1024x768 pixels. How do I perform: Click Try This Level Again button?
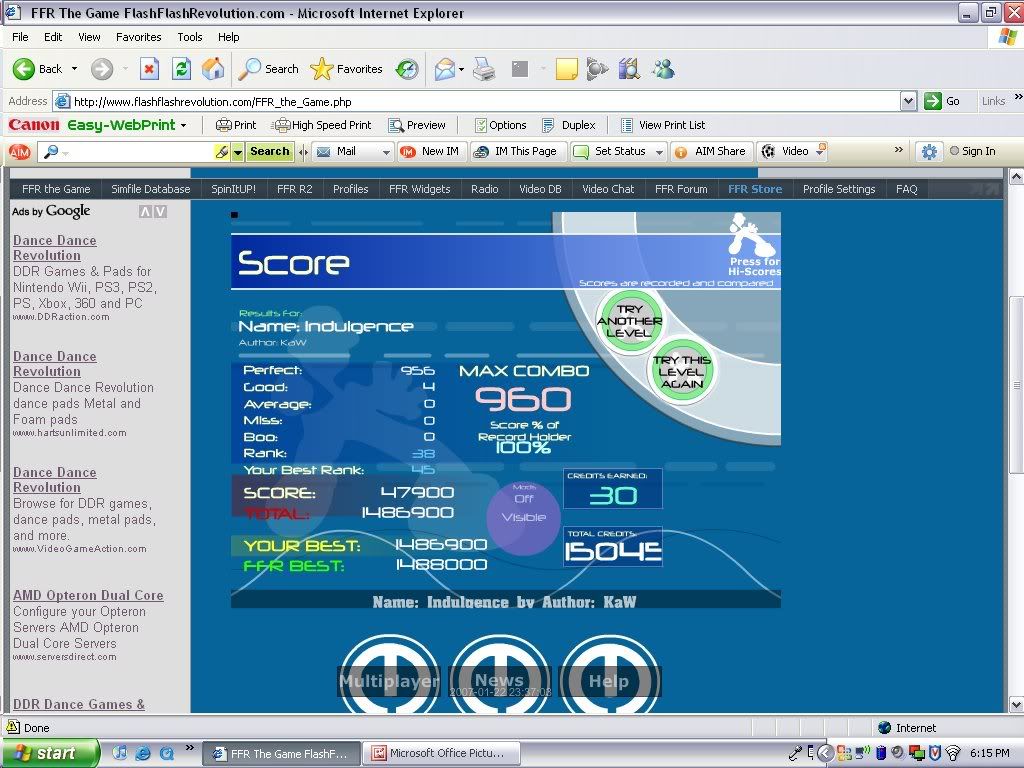coord(681,371)
